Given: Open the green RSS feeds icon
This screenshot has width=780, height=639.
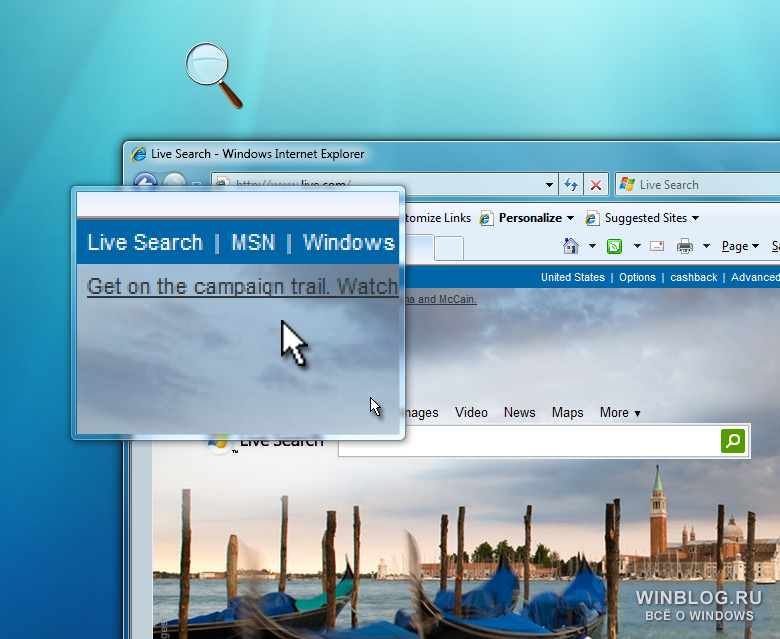Looking at the screenshot, I should coord(616,246).
